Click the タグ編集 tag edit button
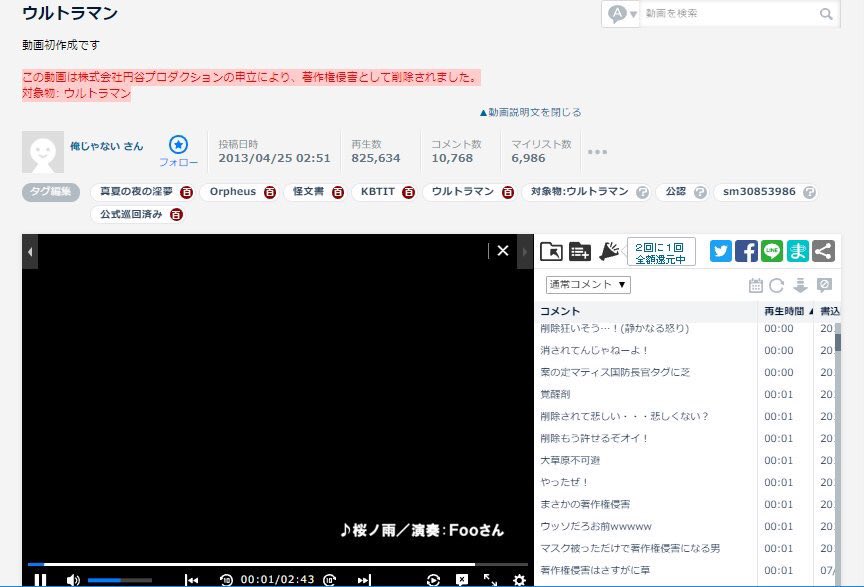Image resolution: width=864 pixels, height=587 pixels. coord(51,192)
